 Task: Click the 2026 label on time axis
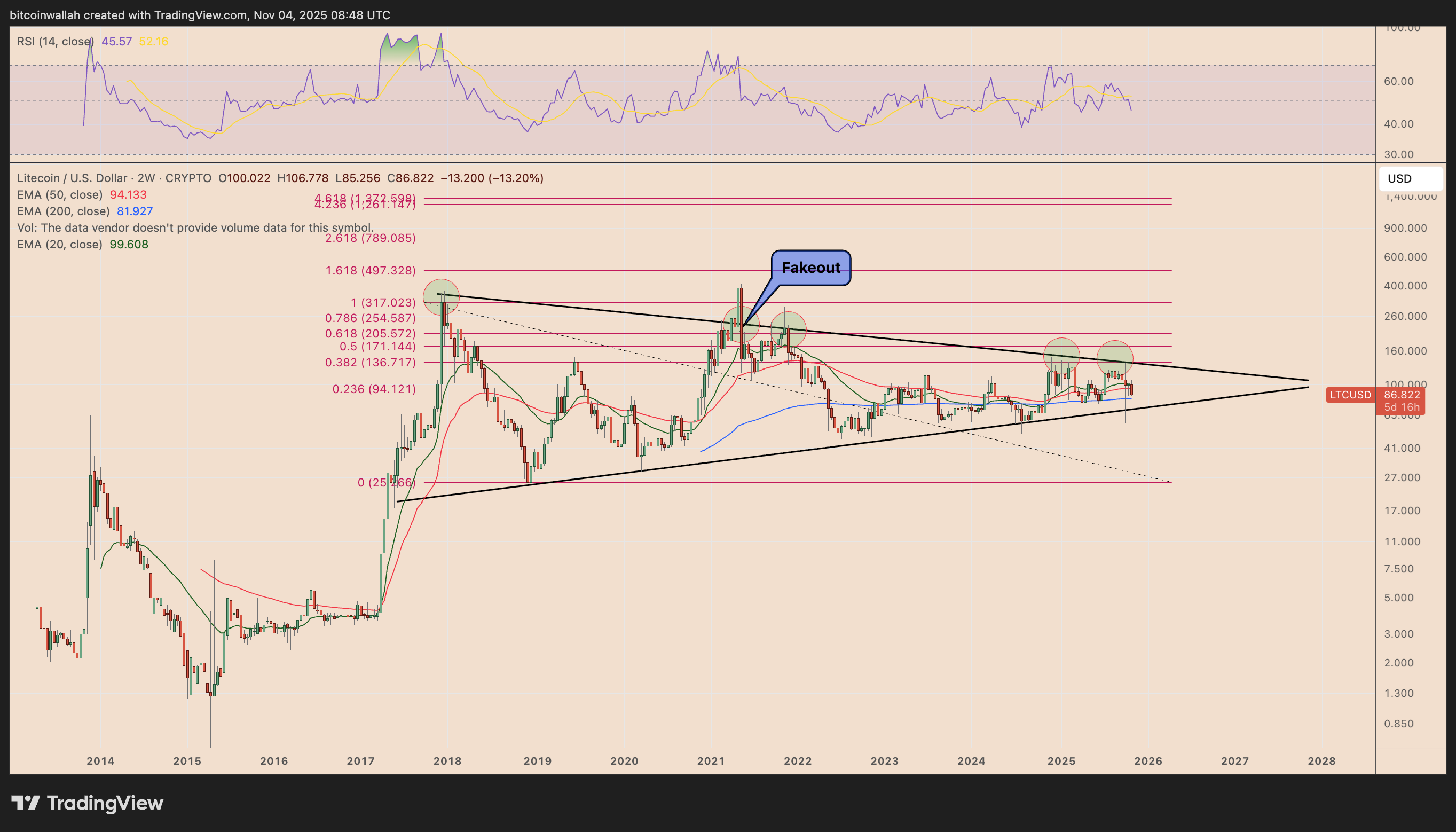point(1148,761)
